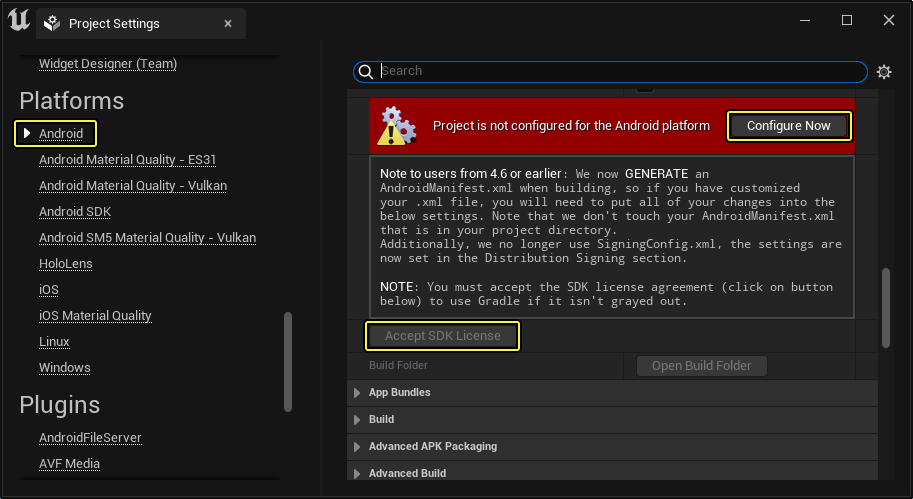Image resolution: width=913 pixels, height=499 pixels.
Task: Click the search magnifier icon
Action: point(366,72)
